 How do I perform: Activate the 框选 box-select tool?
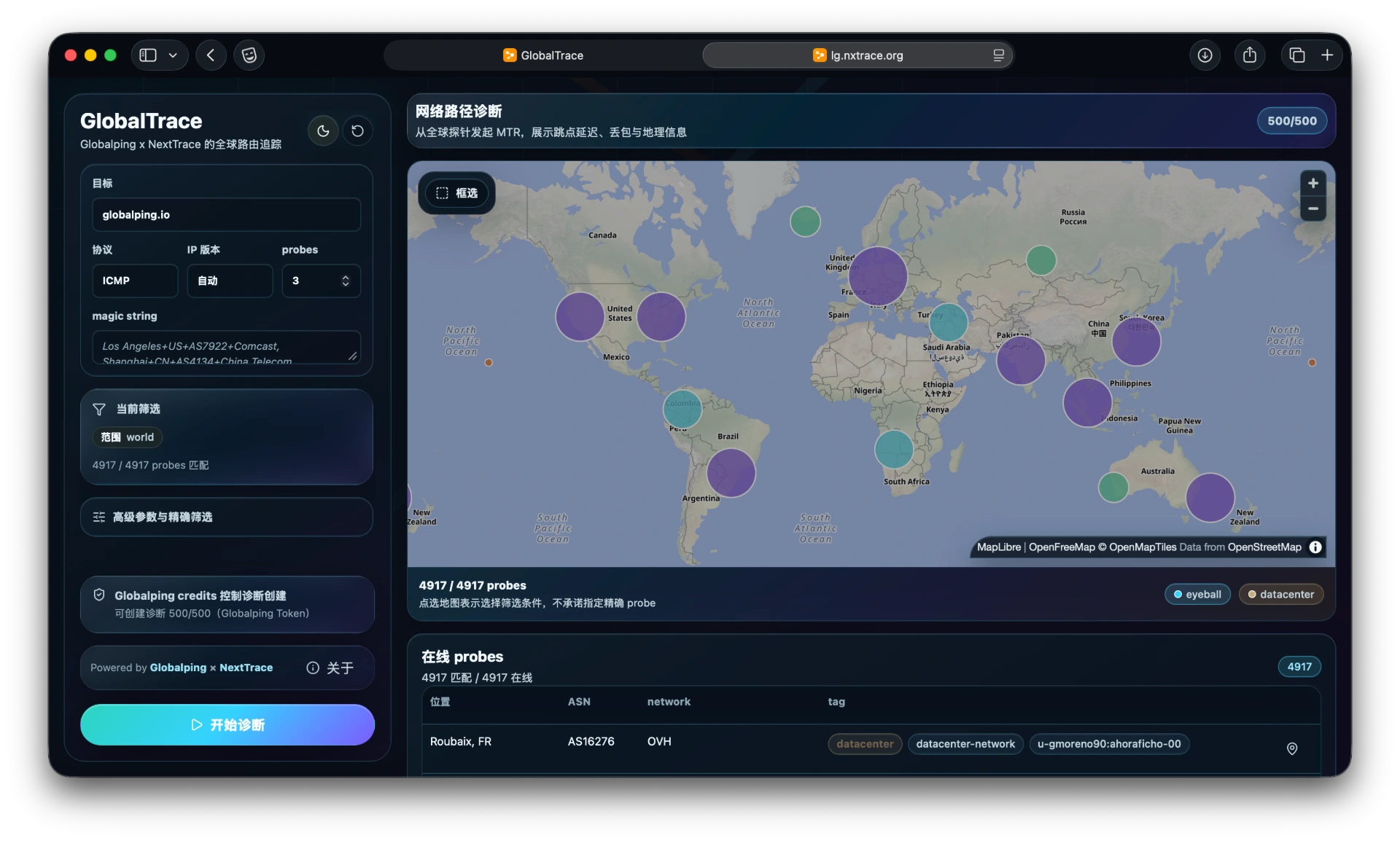click(x=456, y=193)
